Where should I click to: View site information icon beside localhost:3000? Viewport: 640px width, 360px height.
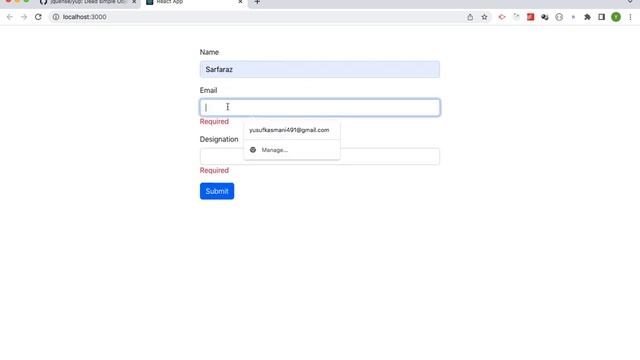(x=56, y=17)
